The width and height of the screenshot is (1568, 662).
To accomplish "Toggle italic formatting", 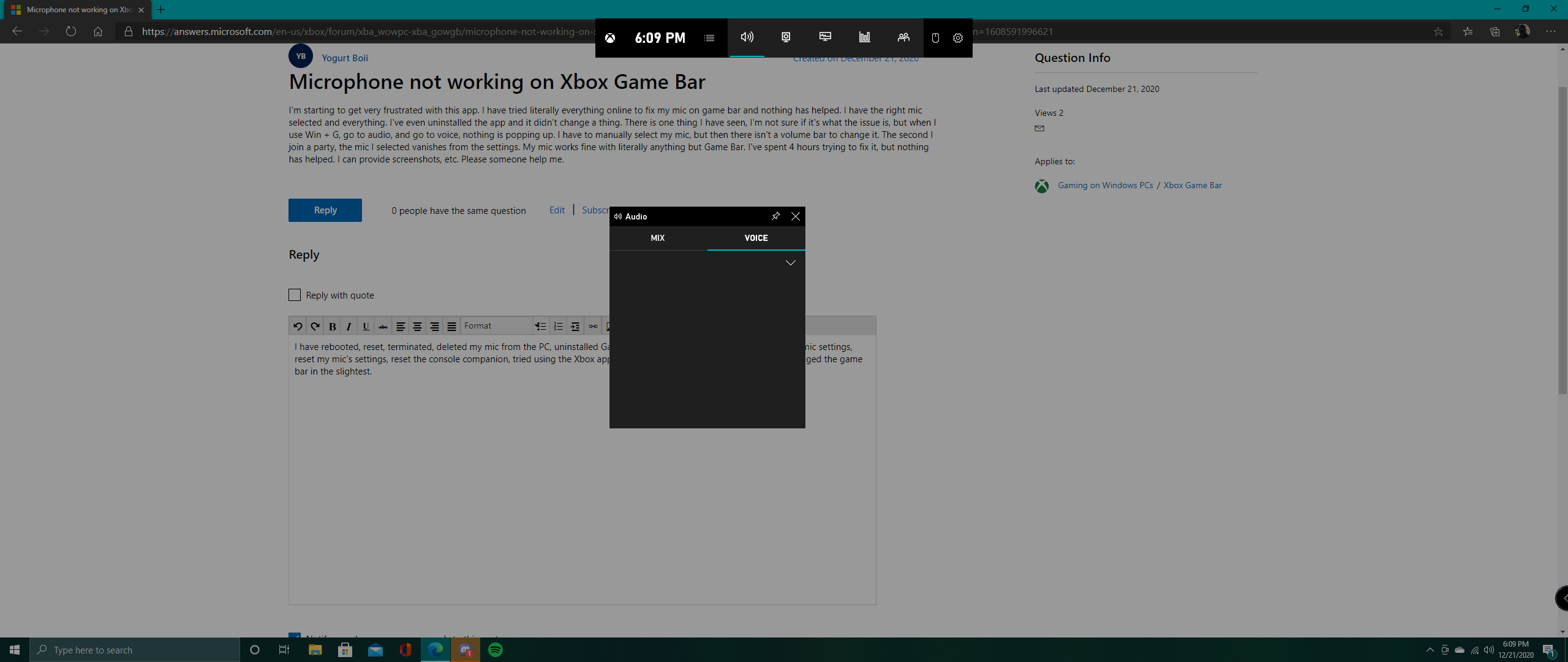I will (x=349, y=326).
